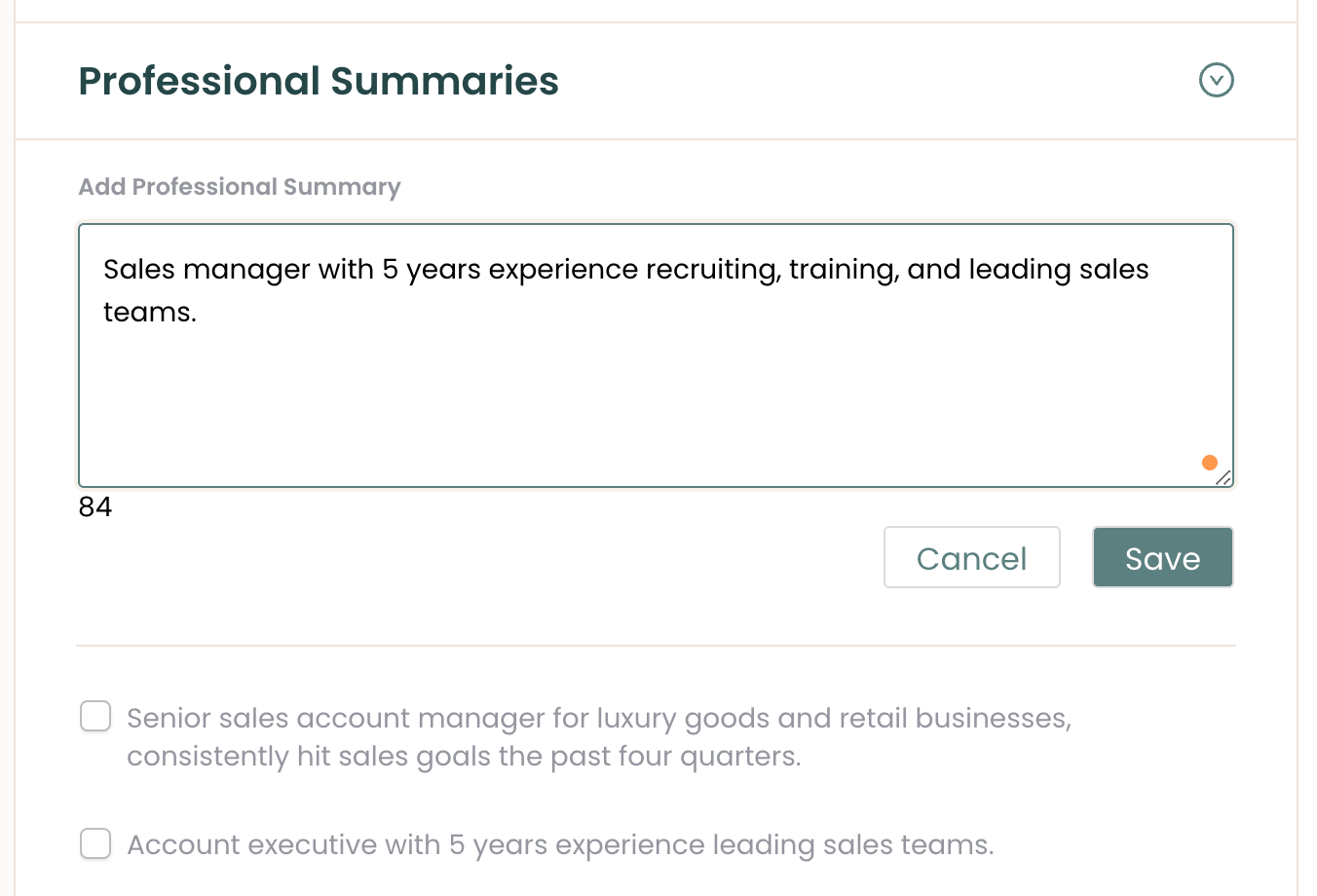The width and height of the screenshot is (1317, 896).
Task: Click the Add Professional Summary label
Action: pos(239,186)
